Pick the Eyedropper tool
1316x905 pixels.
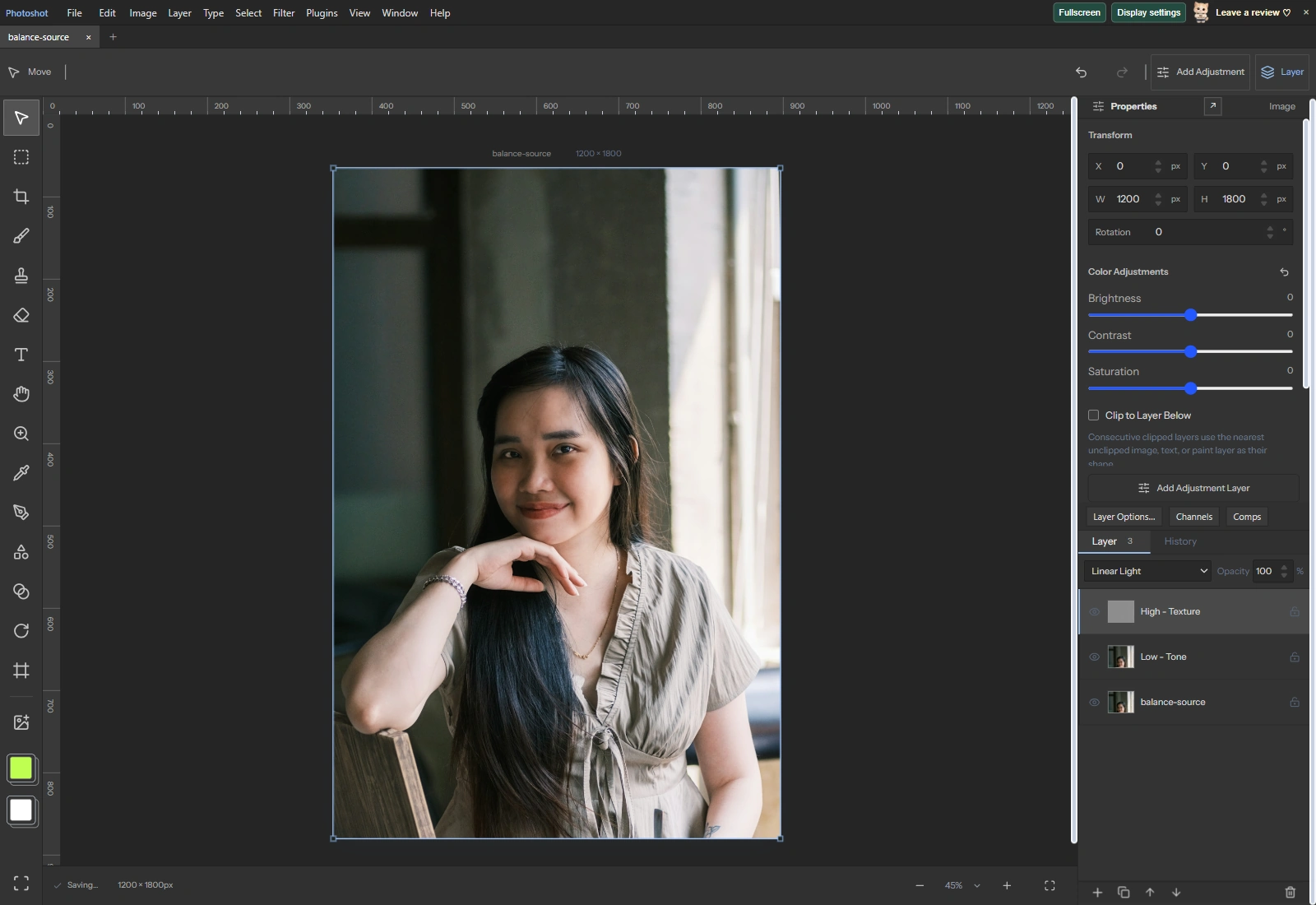[21, 473]
